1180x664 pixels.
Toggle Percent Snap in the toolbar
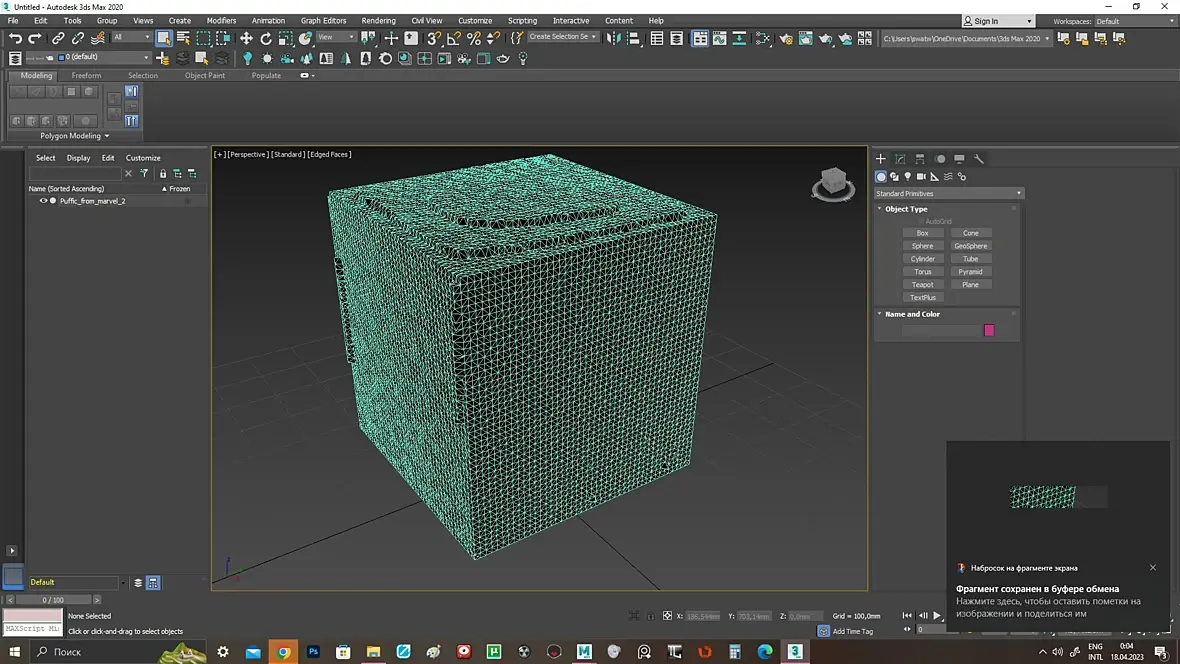click(x=474, y=38)
